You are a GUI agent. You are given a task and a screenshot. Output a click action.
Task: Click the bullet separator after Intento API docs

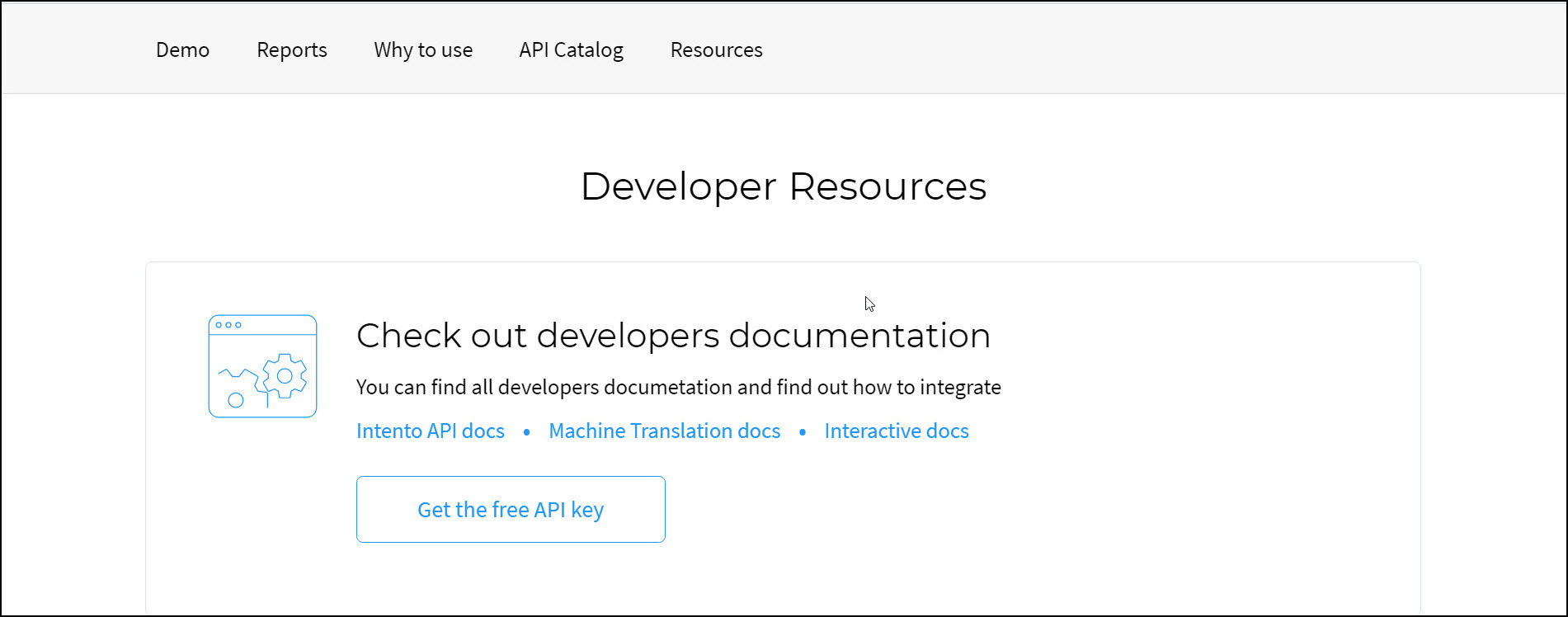tap(526, 432)
